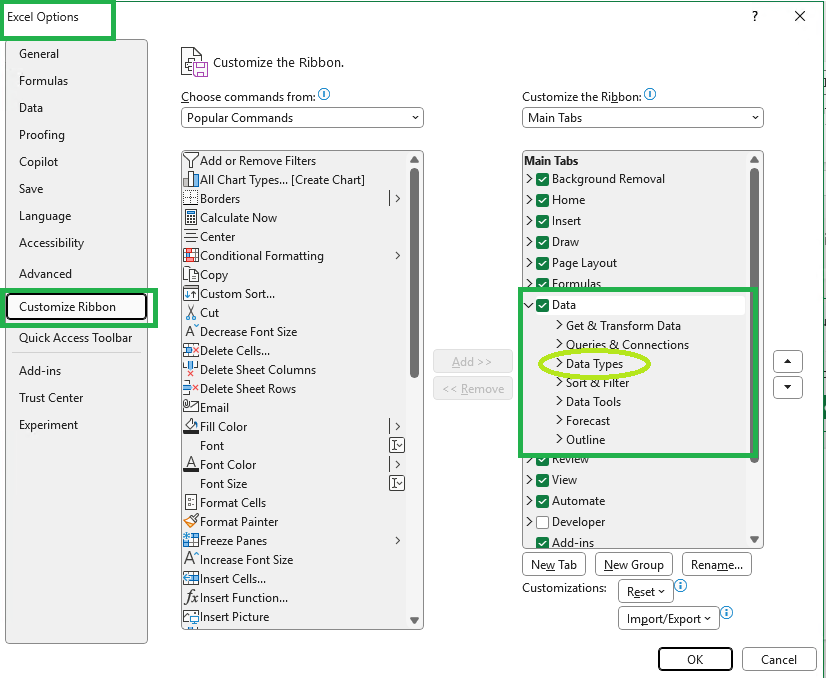Select the Decrease Font Size icon

click(x=190, y=332)
